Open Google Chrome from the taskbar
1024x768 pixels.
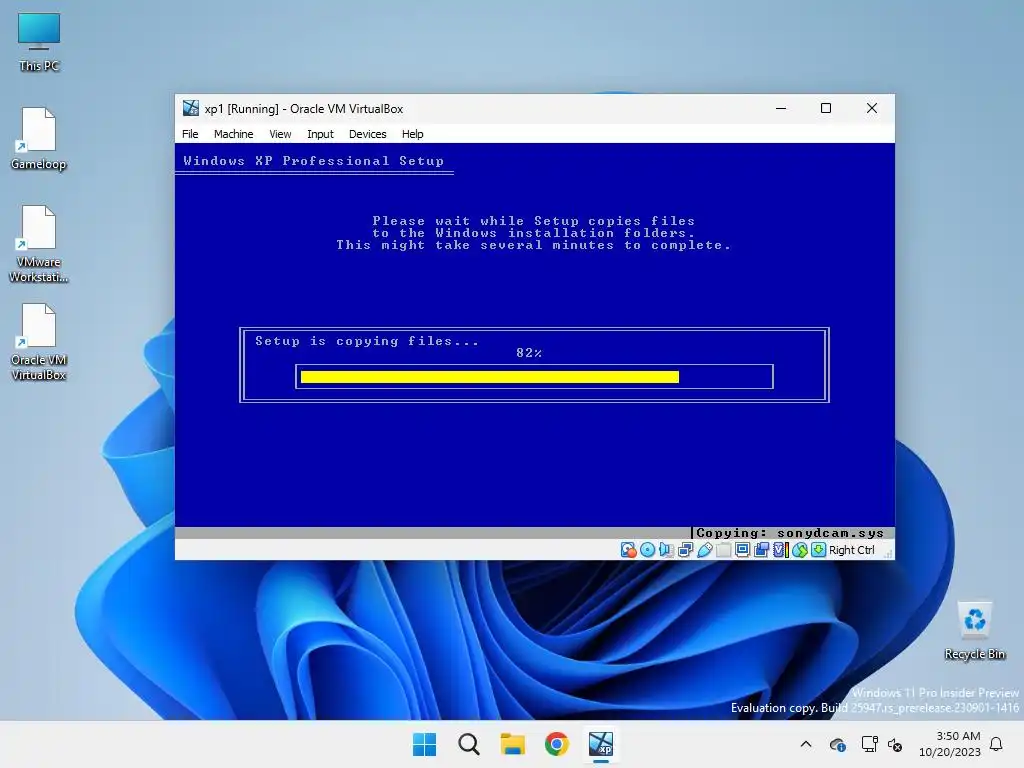point(556,744)
